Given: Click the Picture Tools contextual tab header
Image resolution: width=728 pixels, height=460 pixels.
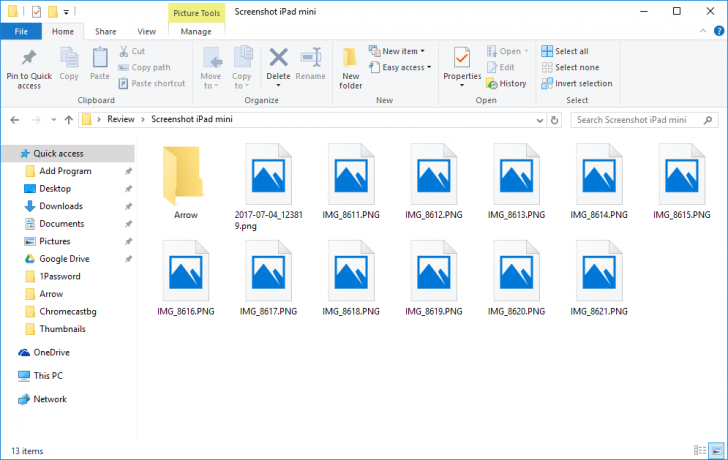Looking at the screenshot, I should [x=196, y=13].
